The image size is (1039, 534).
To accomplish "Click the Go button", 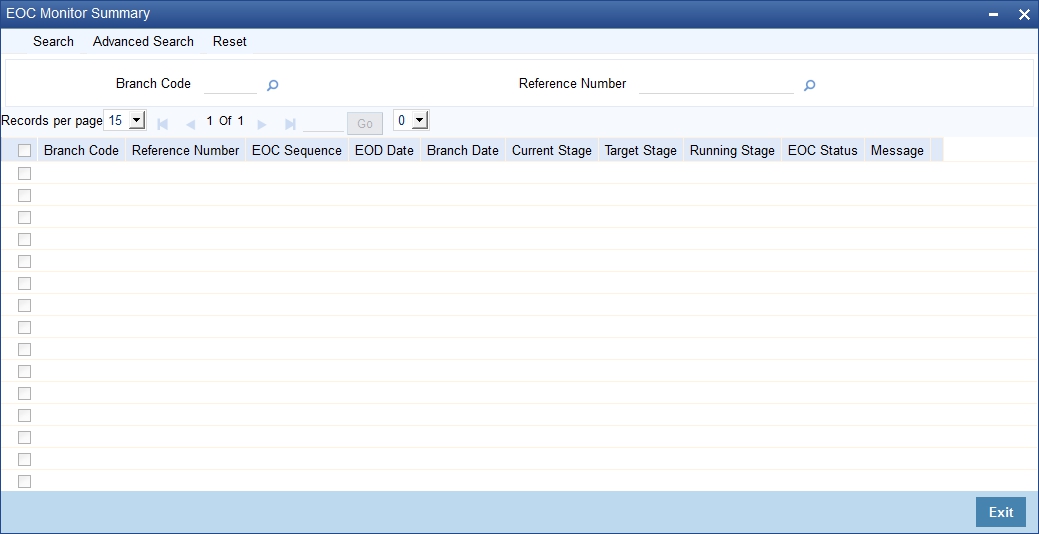I will 365,124.
